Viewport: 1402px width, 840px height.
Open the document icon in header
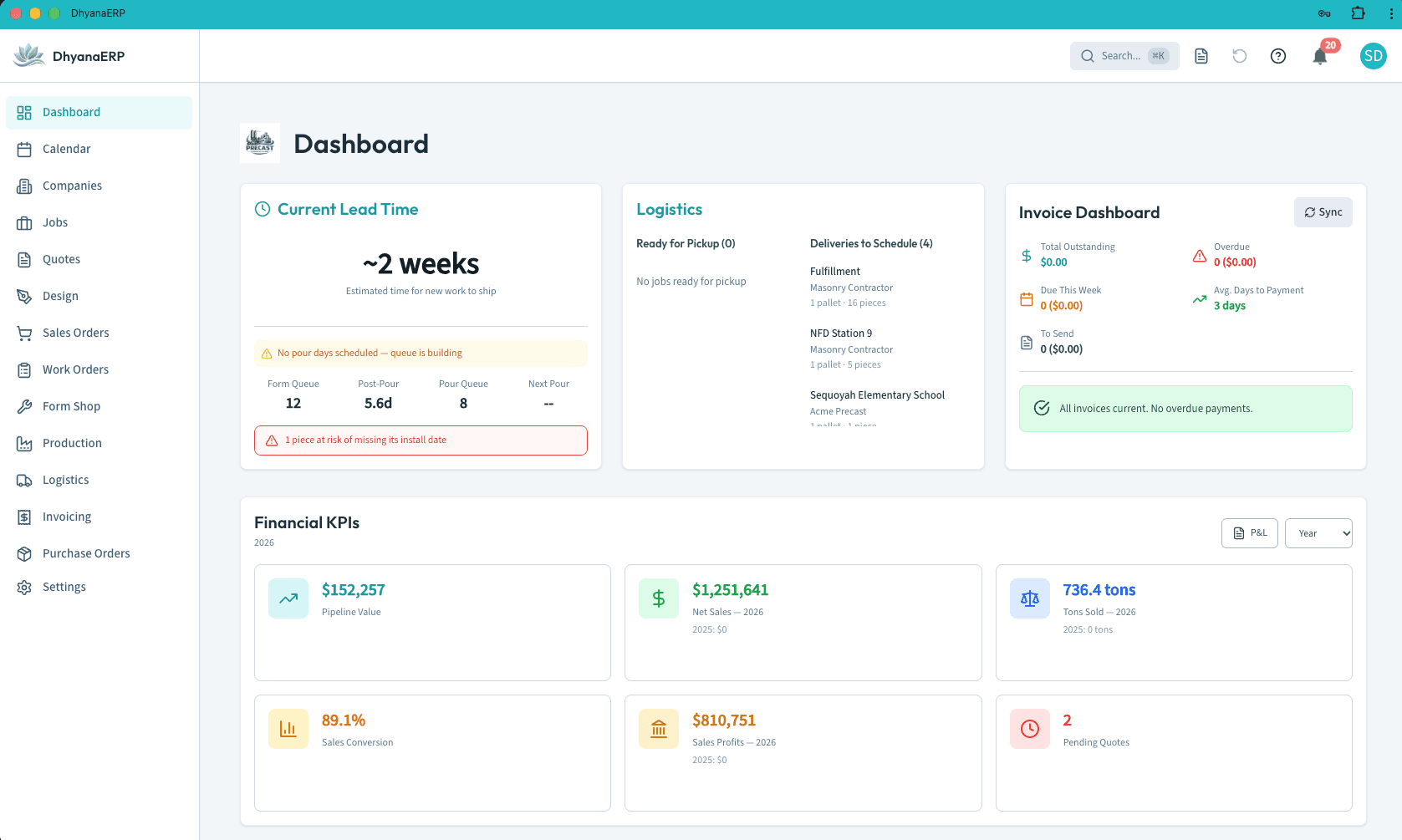click(1201, 56)
